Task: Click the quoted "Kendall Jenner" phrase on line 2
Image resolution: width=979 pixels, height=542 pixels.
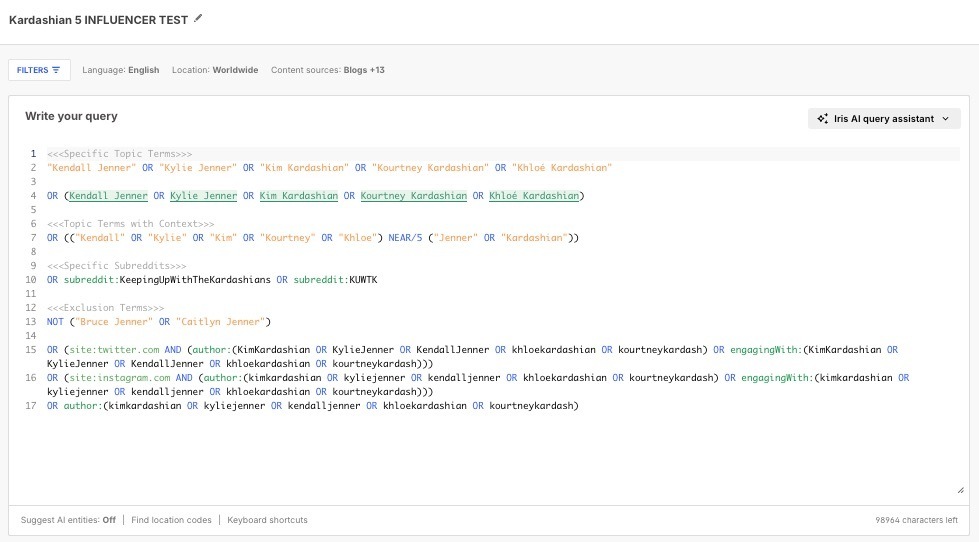Action: click(x=91, y=167)
